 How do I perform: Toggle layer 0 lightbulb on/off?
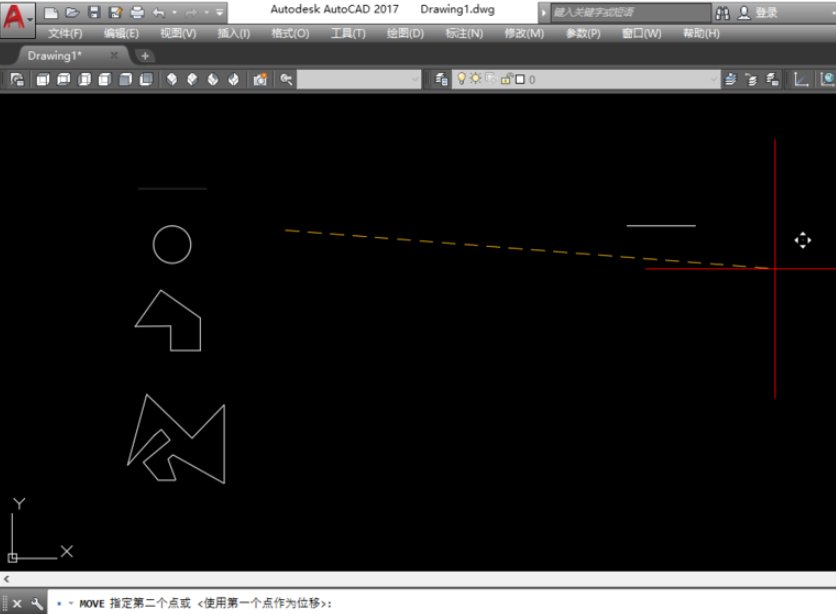coord(461,79)
